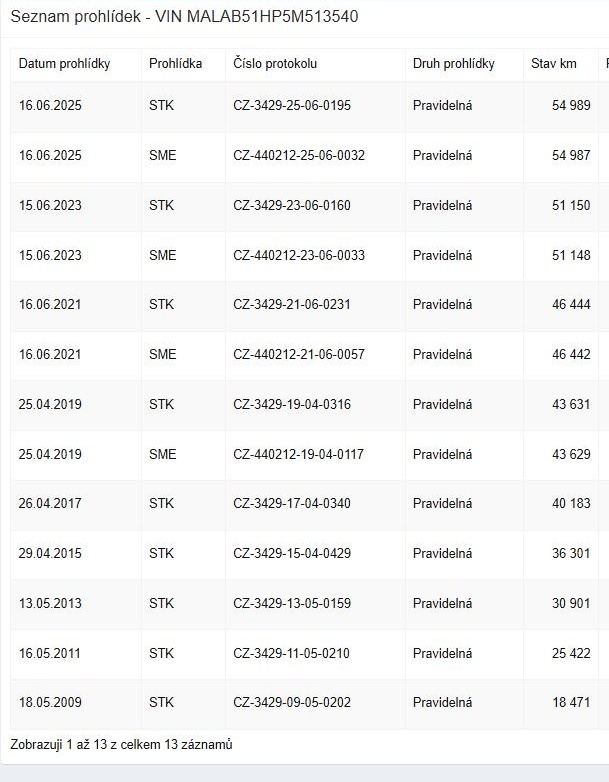Click protocol CZ-3429-19-04-0316
The height and width of the screenshot is (782, 609).
pyautogui.click(x=292, y=405)
